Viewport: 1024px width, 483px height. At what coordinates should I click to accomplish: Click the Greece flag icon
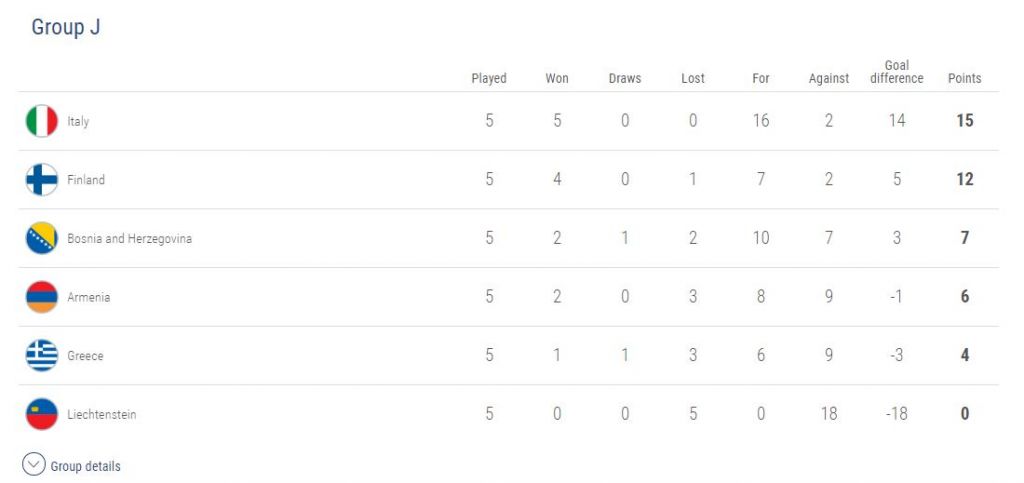point(42,356)
